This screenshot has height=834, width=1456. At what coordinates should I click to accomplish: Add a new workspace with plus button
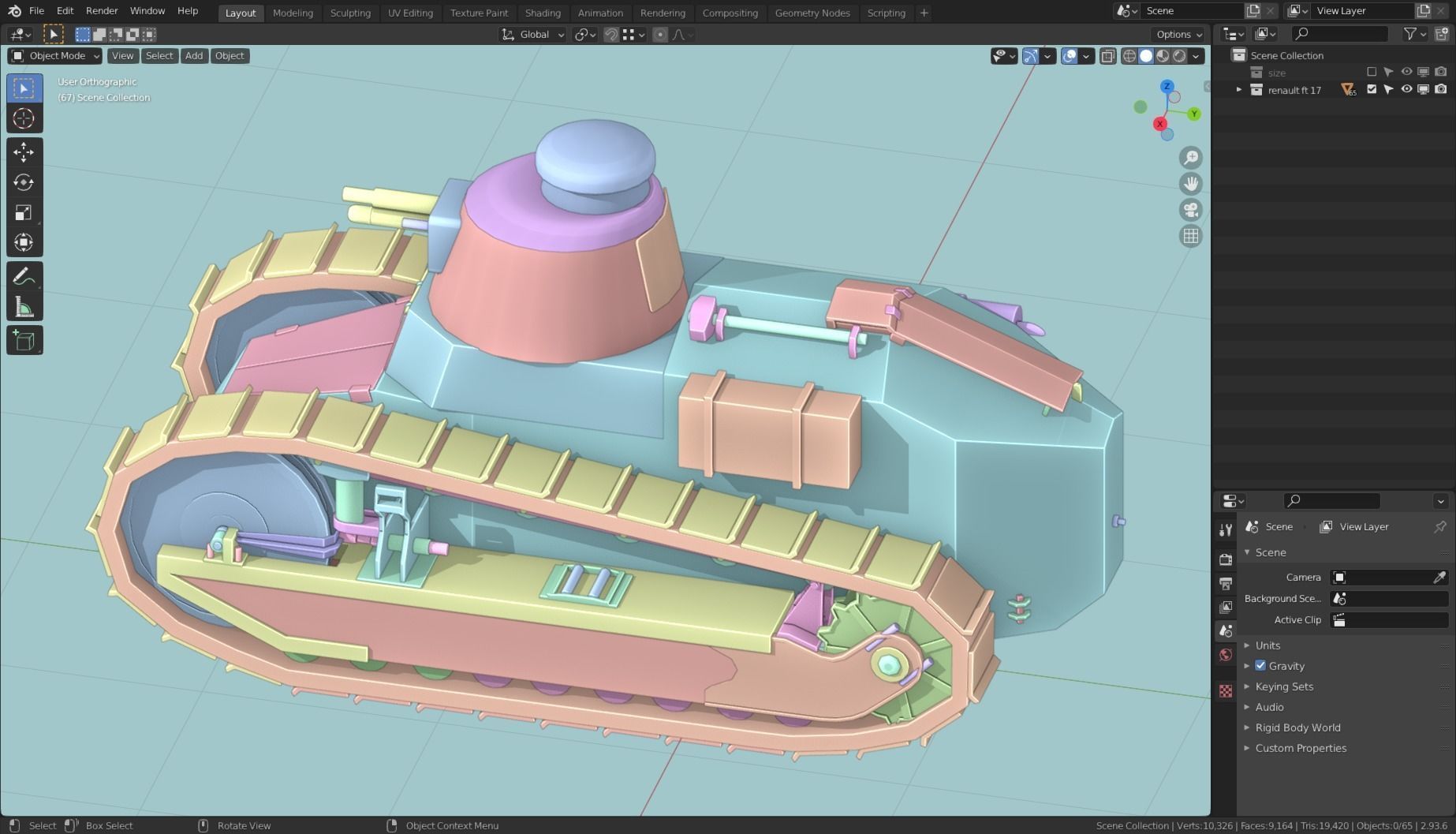pos(924,13)
